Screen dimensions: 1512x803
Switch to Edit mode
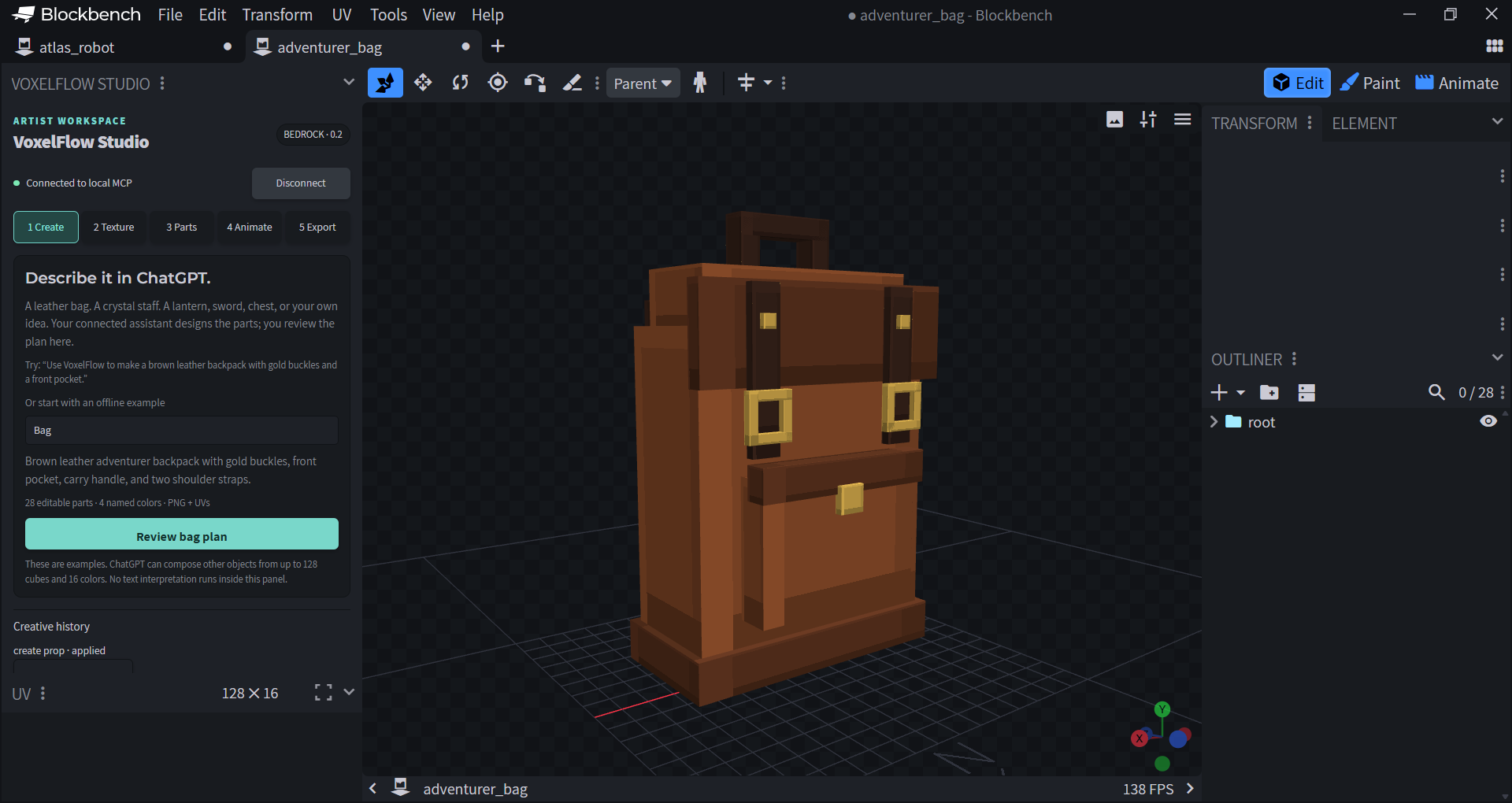tap(1297, 83)
